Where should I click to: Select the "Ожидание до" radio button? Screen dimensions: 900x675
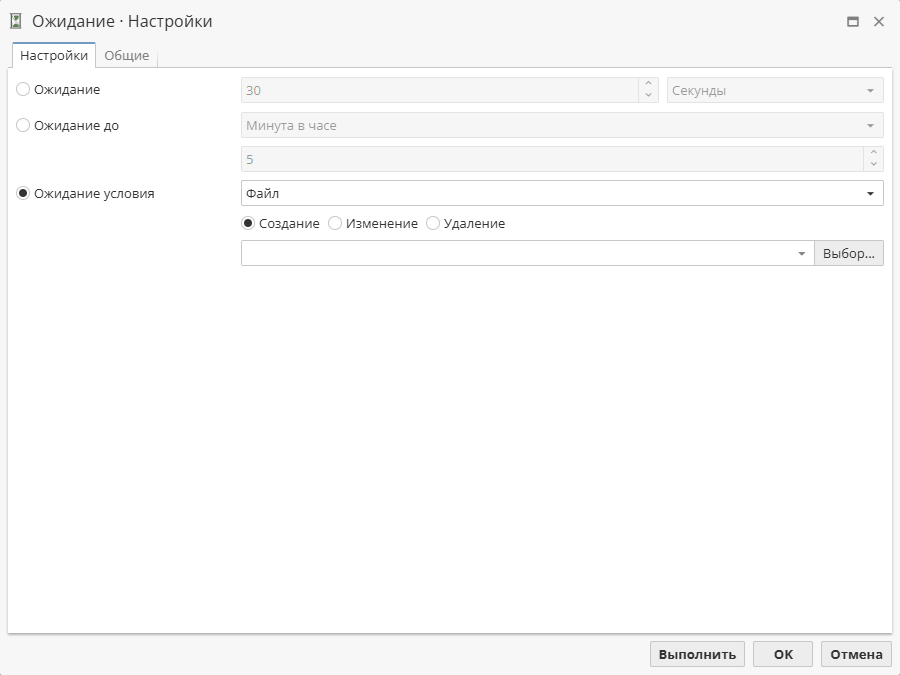22,125
